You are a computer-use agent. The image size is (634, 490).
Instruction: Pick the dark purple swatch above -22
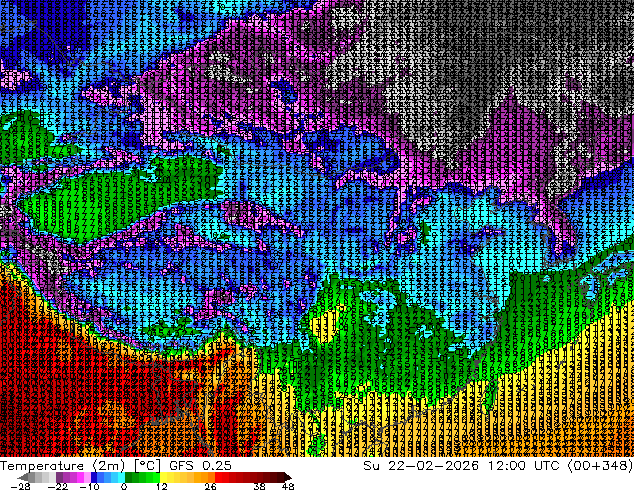click(x=59, y=477)
